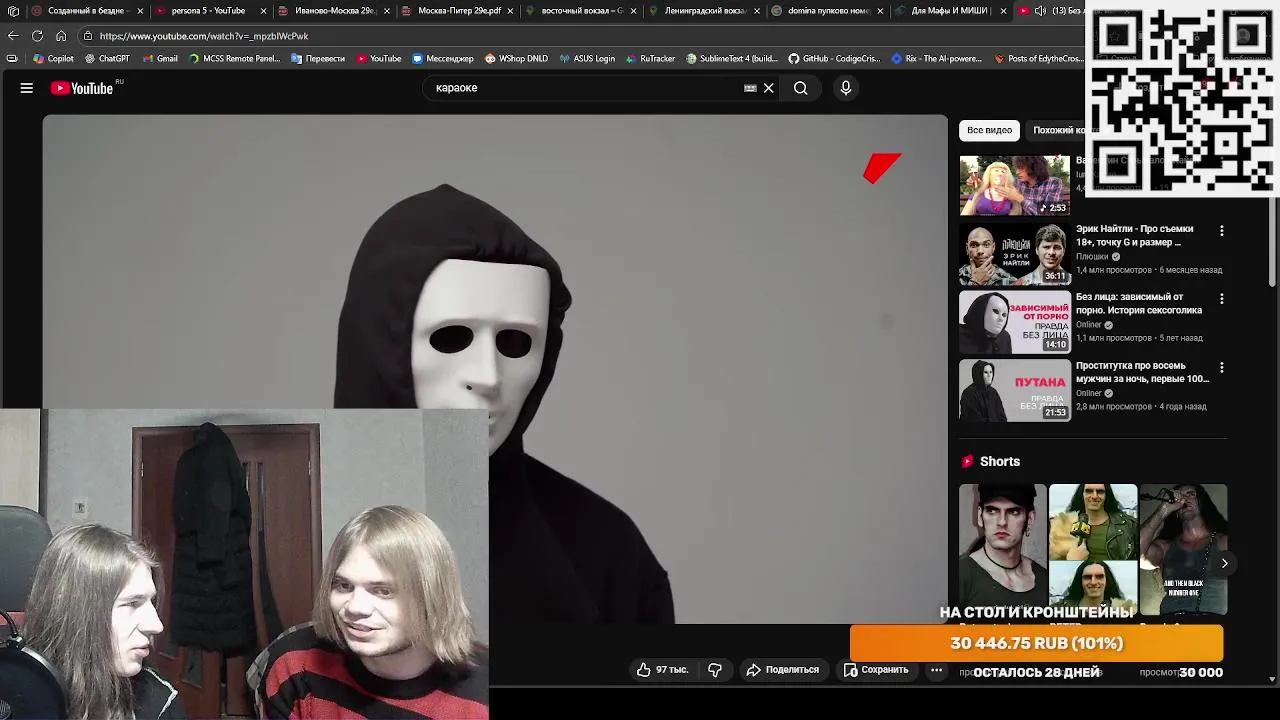Clear the search query with X
This screenshot has height=720, width=1280.
pyautogui.click(x=769, y=88)
